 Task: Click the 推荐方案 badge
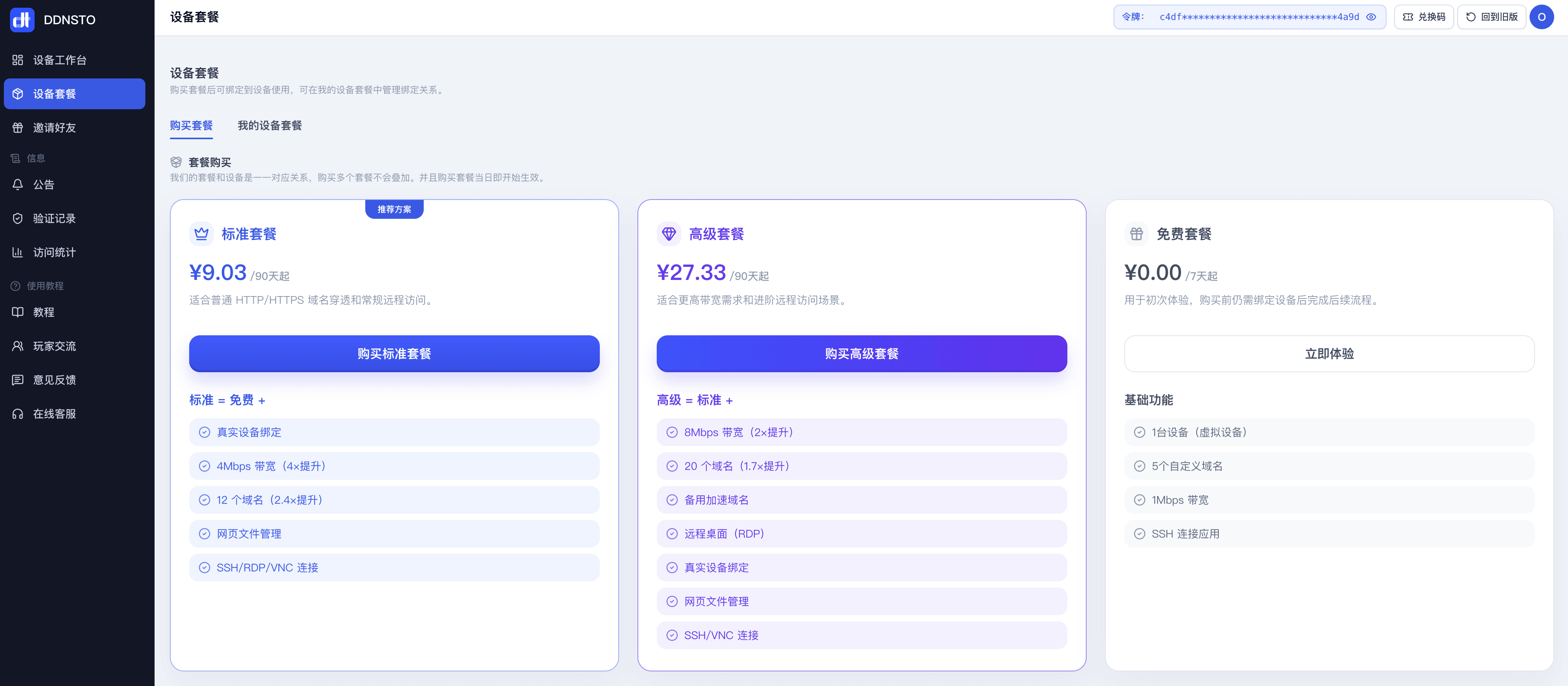coord(394,210)
